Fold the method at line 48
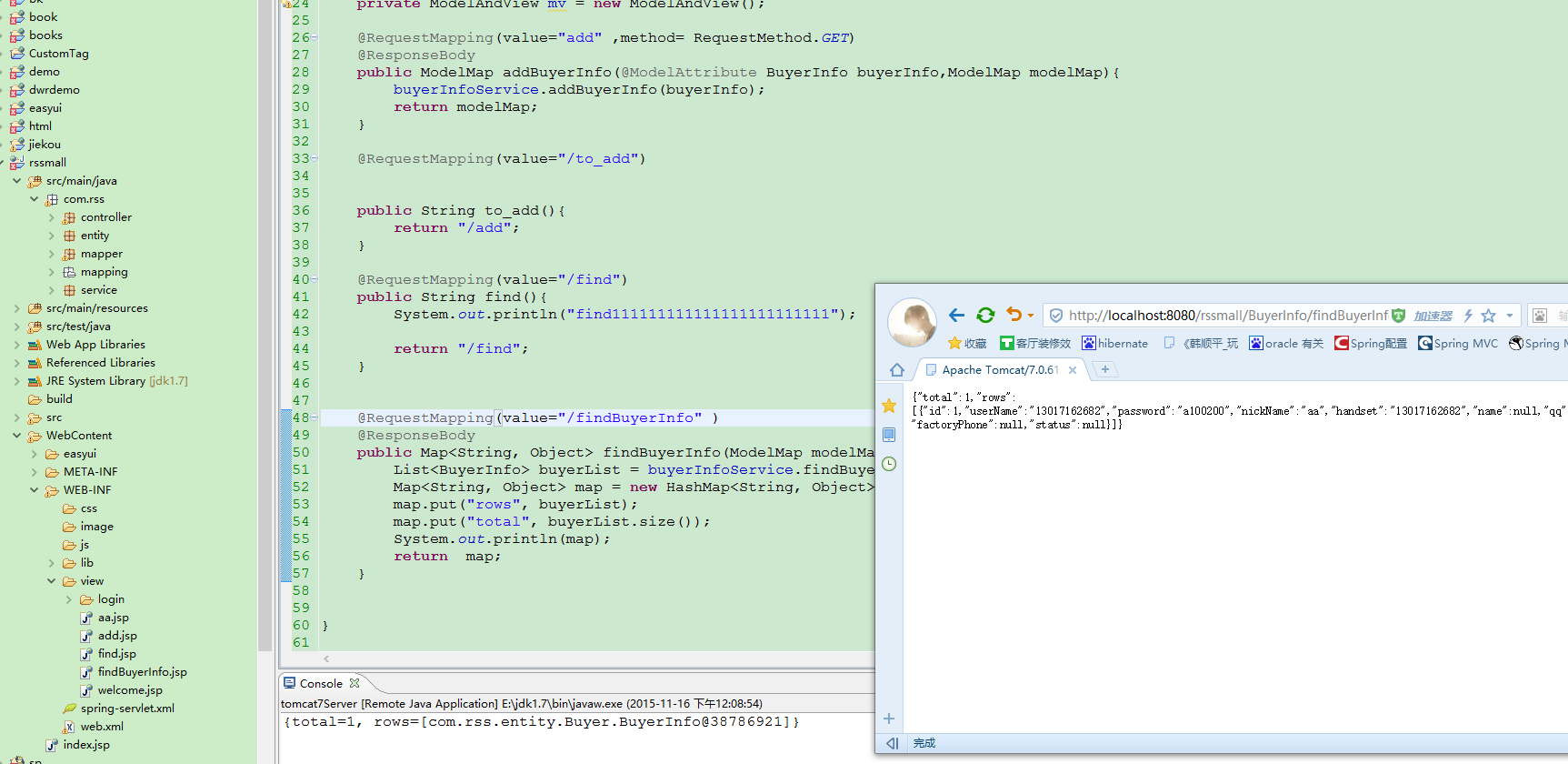The width and height of the screenshot is (1568, 764). click(315, 417)
